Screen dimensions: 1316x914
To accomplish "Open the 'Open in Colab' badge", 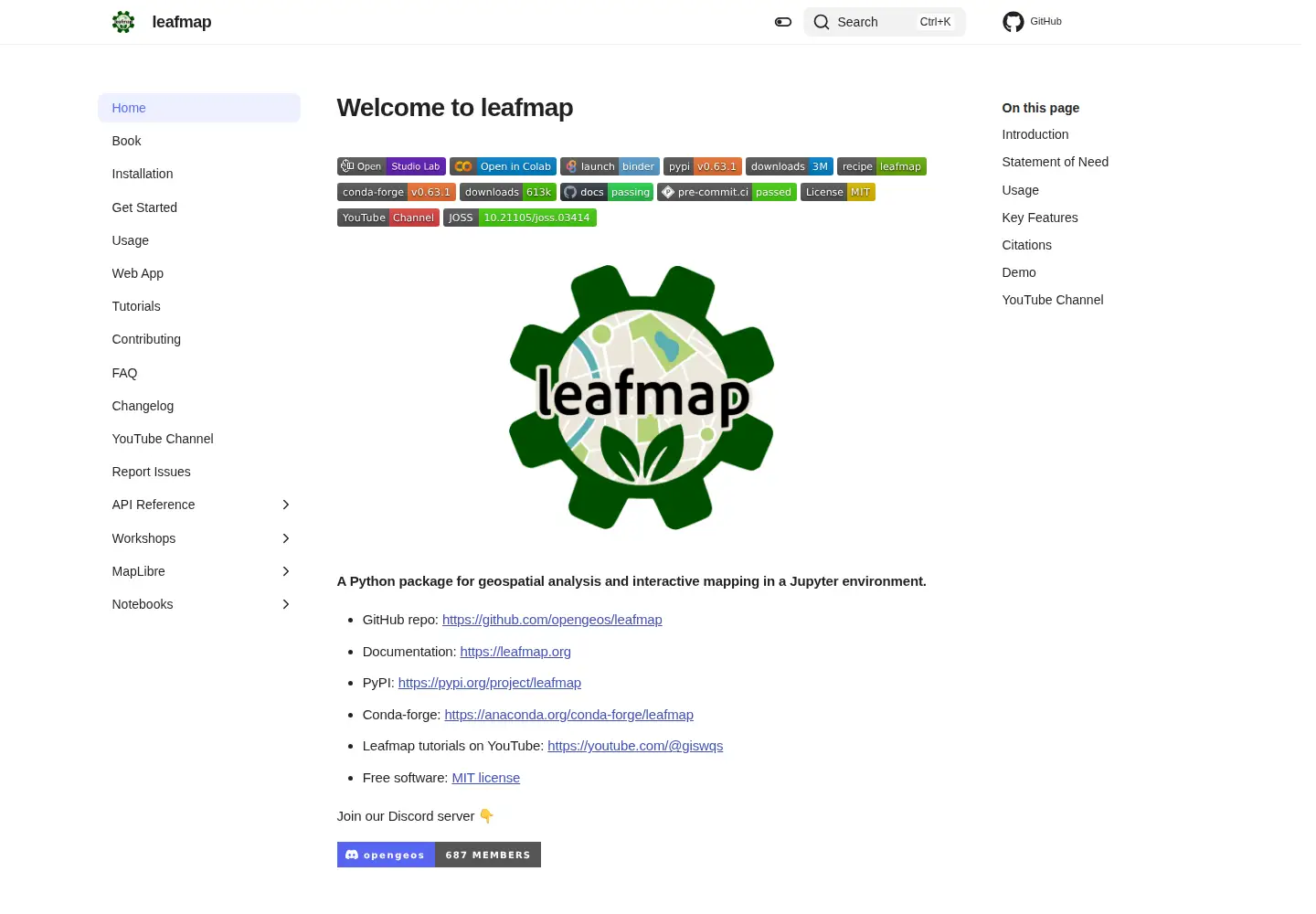I will pyautogui.click(x=503, y=166).
